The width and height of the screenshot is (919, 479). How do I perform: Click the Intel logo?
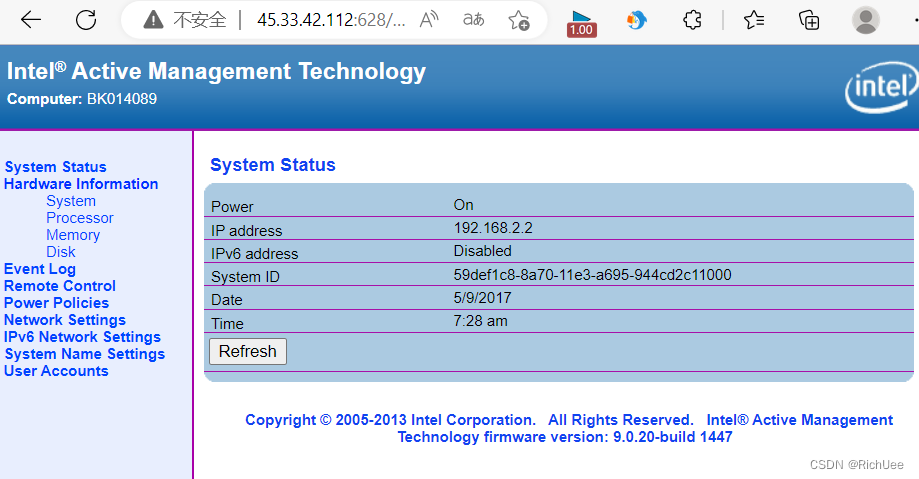pos(881,87)
